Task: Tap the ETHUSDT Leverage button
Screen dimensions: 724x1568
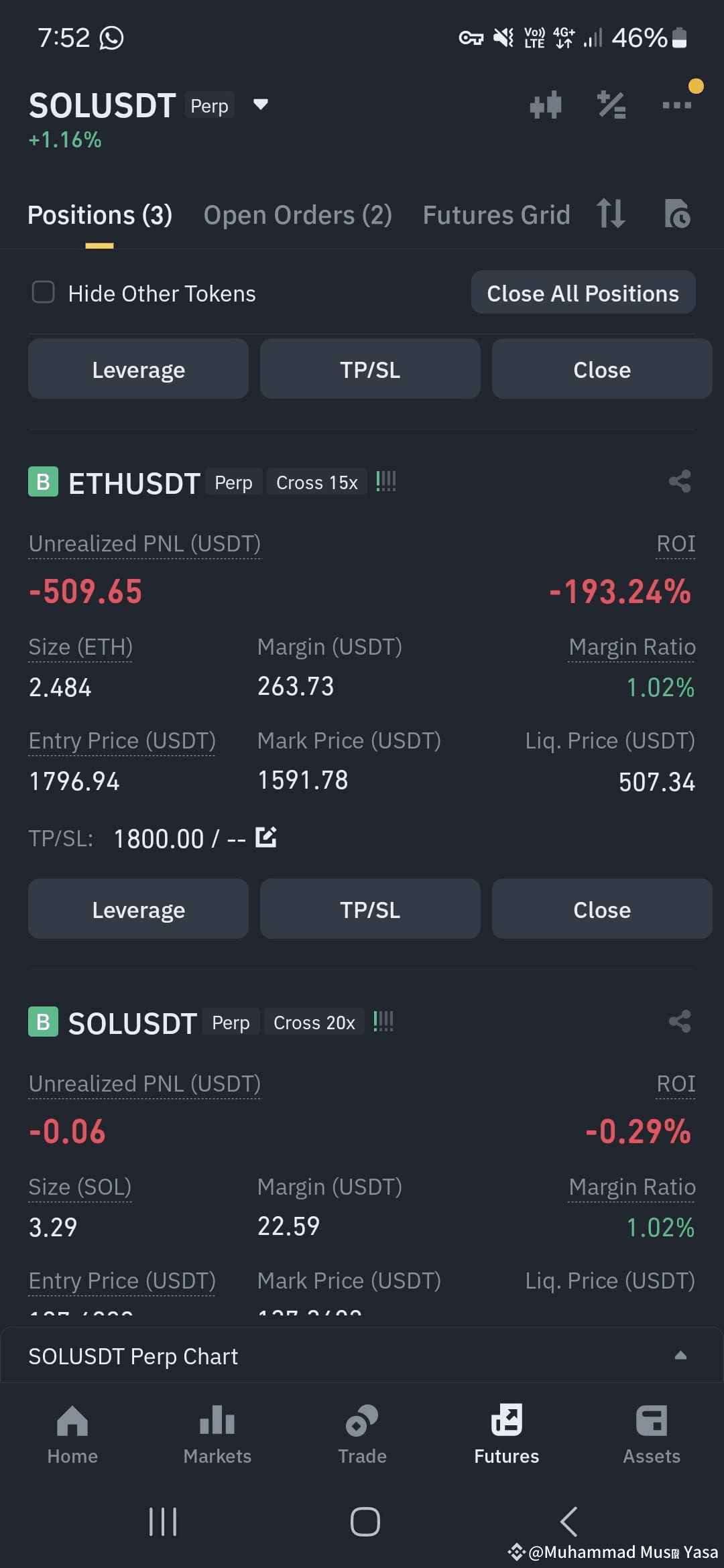Action: (138, 909)
